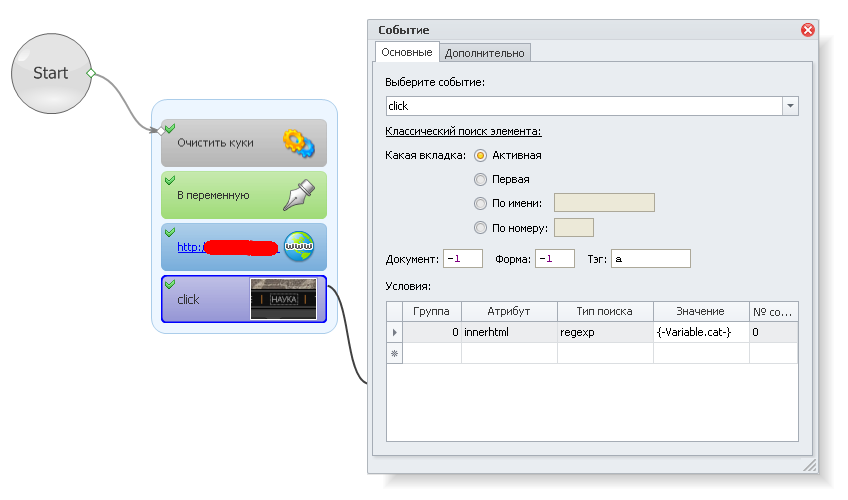Click the Группа column header
The width and height of the screenshot is (848, 500).
[432, 312]
